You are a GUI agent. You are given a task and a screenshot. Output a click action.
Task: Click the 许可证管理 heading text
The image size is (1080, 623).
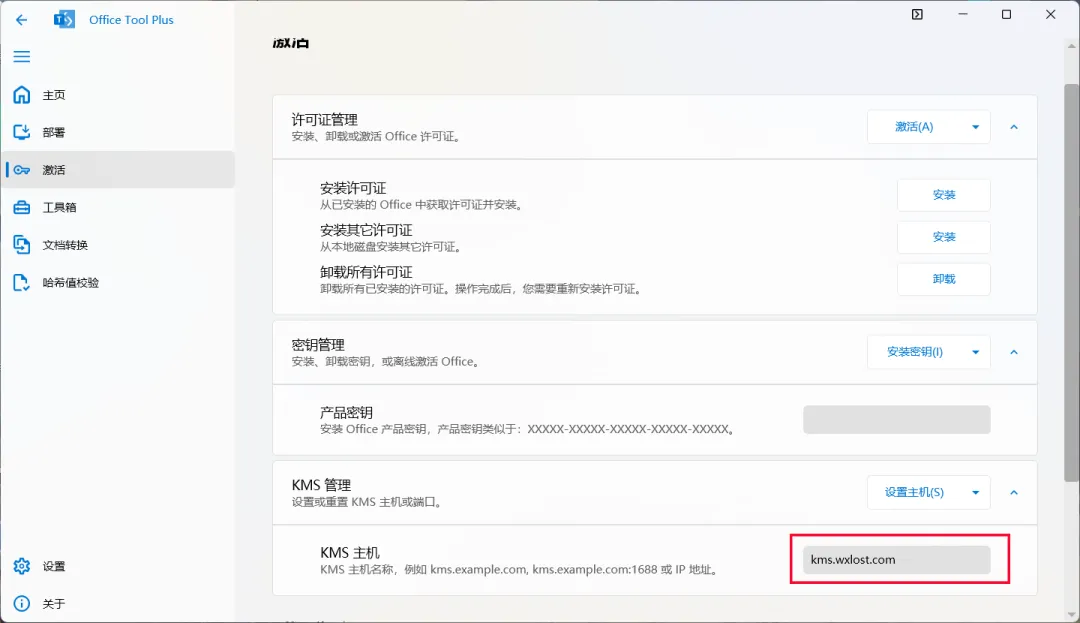click(324, 120)
